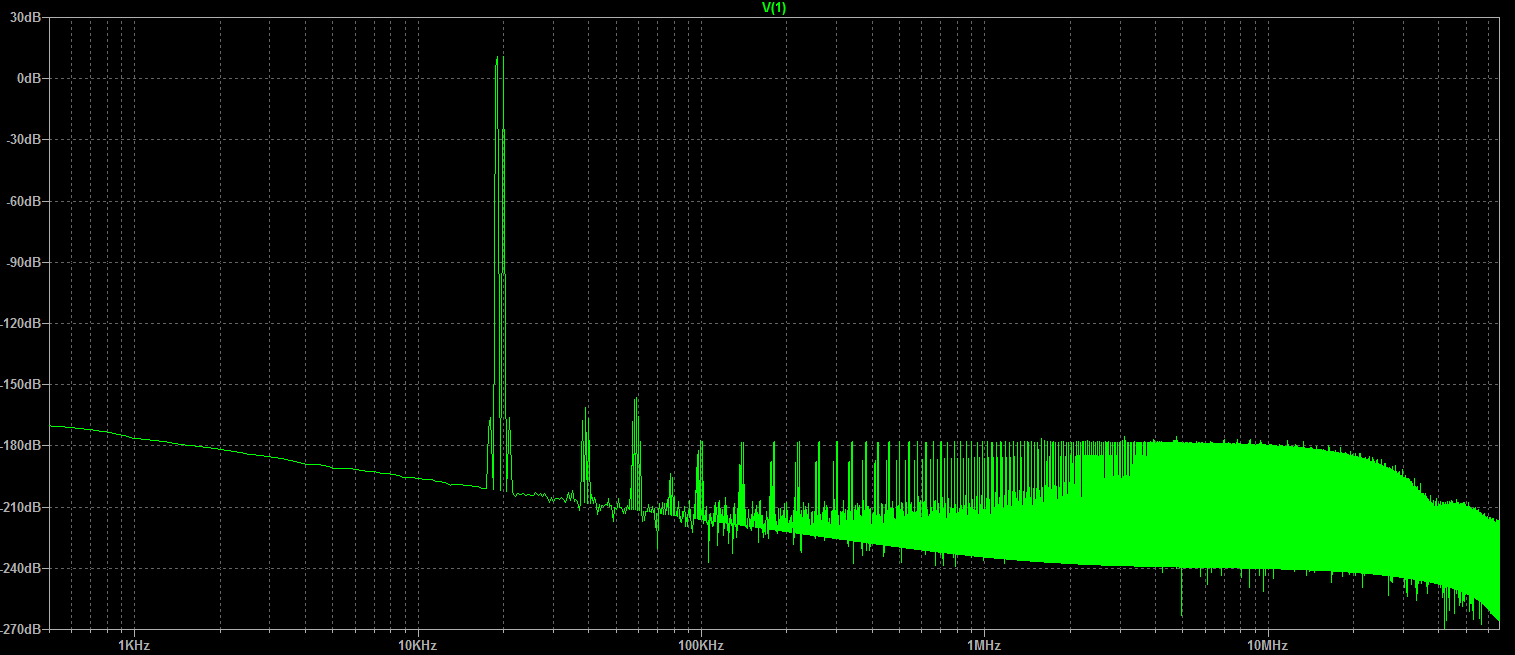Click the V(1) trace label
Screen dimensions: 1515x655
click(x=773, y=8)
